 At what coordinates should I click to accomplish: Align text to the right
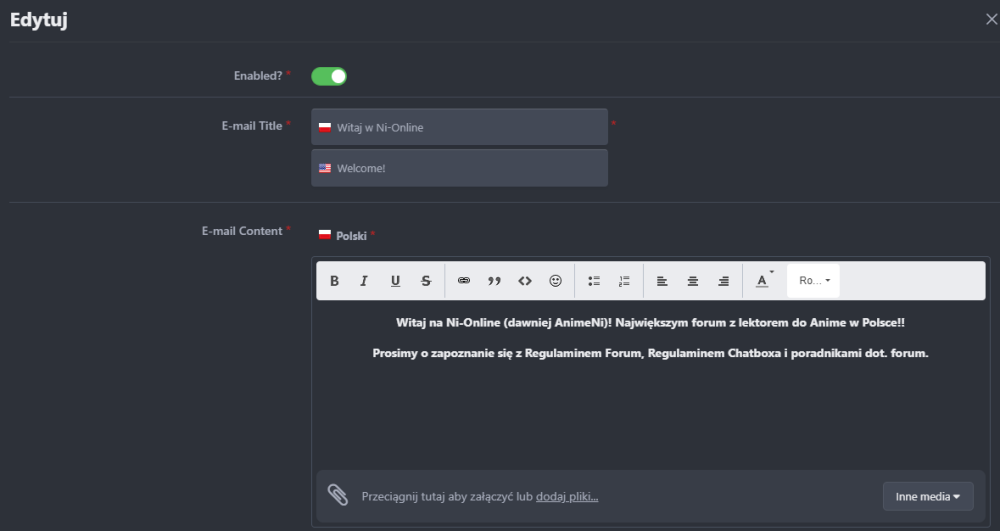tap(723, 281)
